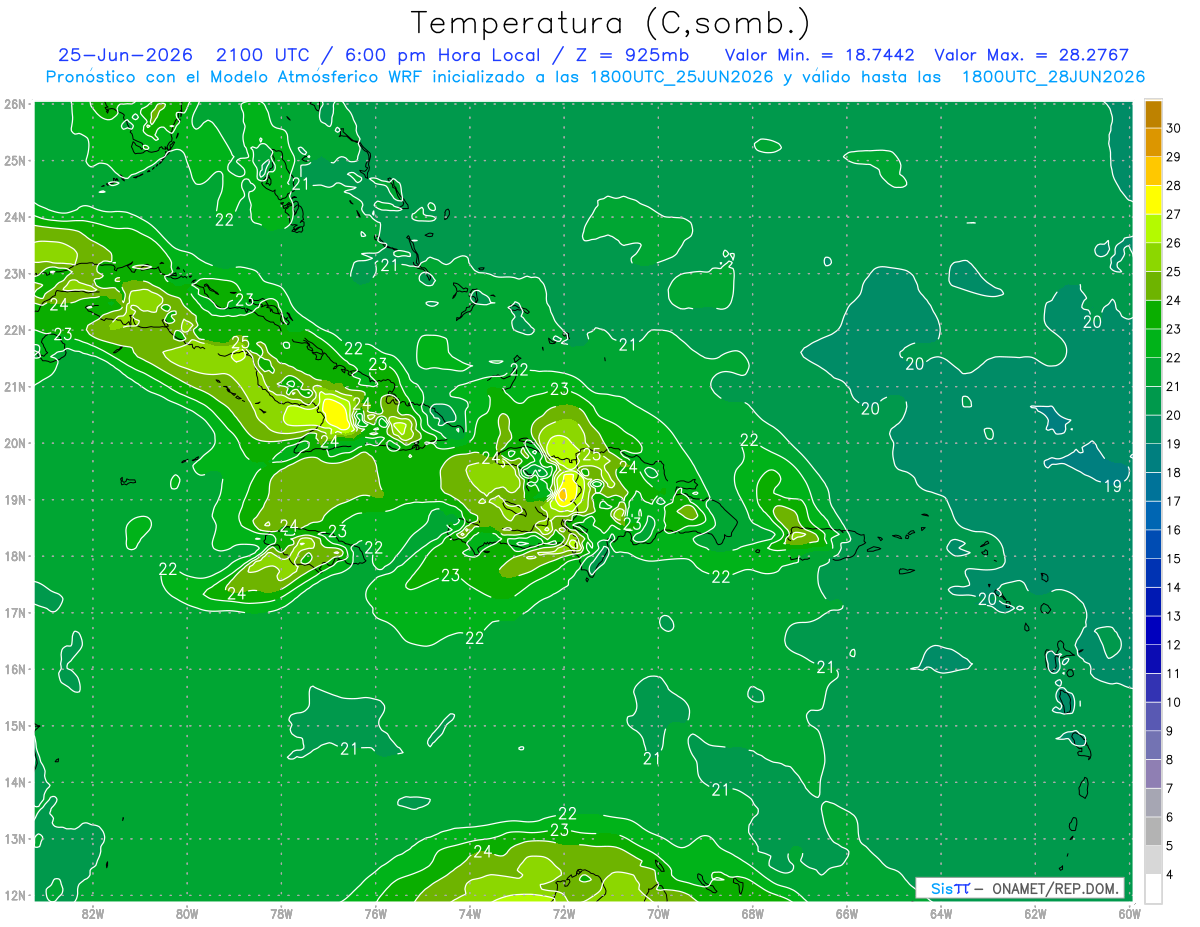This screenshot has height=927, width=1200.
Task: Click the legend value '27'
Action: [x=1174, y=214]
